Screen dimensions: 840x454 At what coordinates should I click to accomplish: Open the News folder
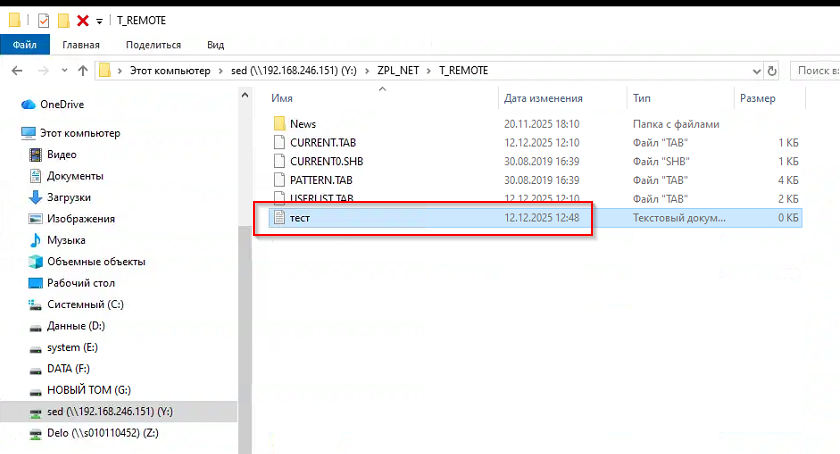tap(302, 124)
